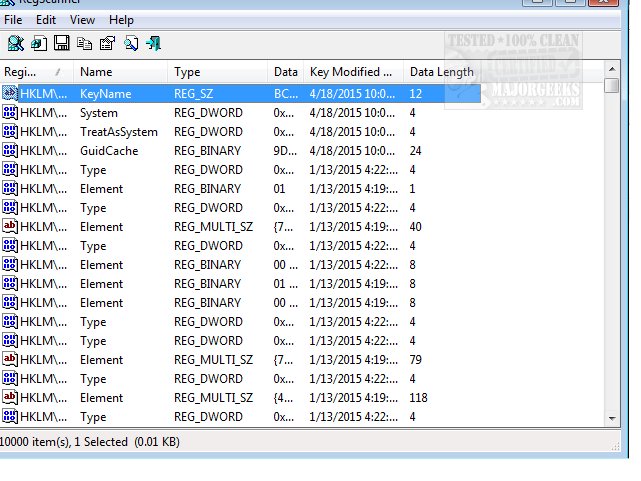
Task: Sort by the Data Length column header
Action: pyautogui.click(x=442, y=72)
